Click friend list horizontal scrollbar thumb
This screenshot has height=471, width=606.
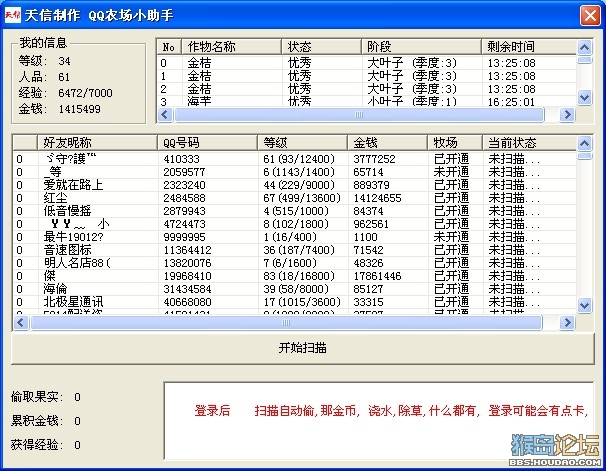286,323
